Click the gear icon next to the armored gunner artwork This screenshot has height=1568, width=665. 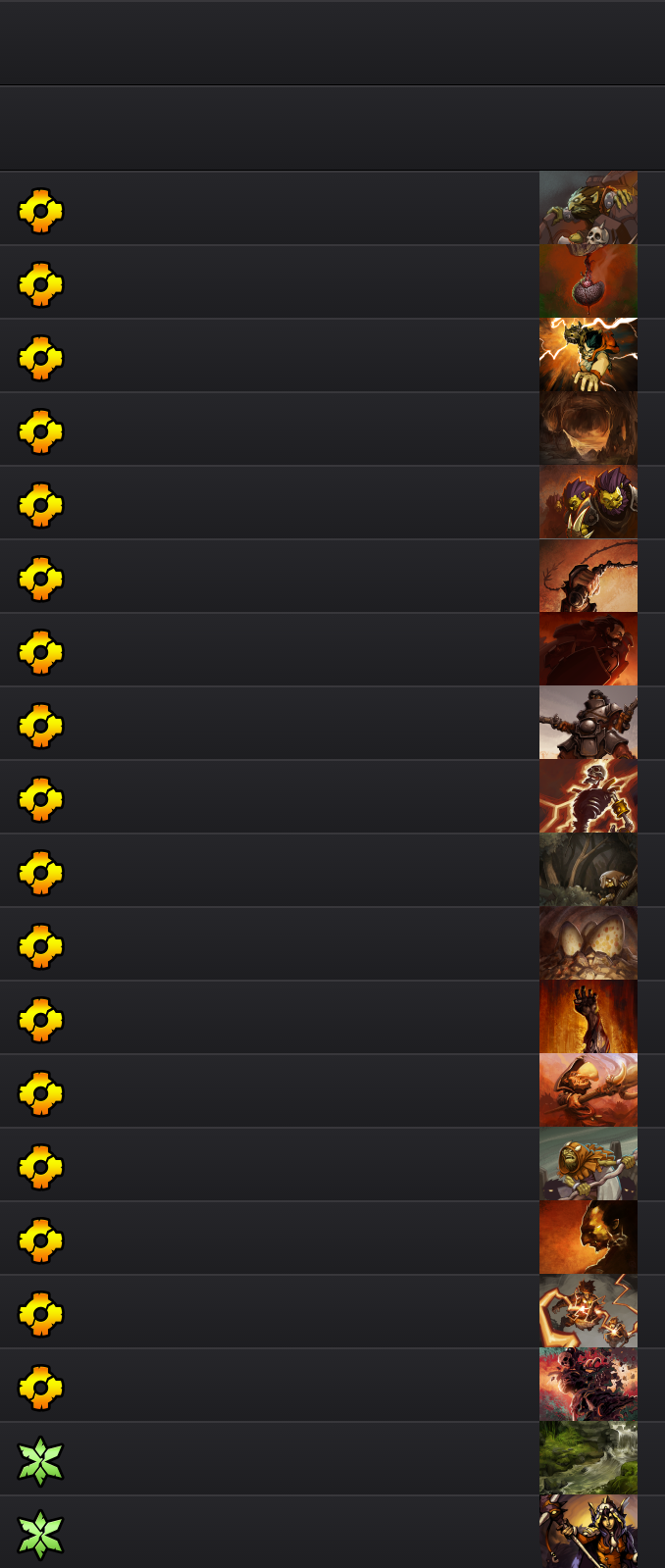point(40,726)
